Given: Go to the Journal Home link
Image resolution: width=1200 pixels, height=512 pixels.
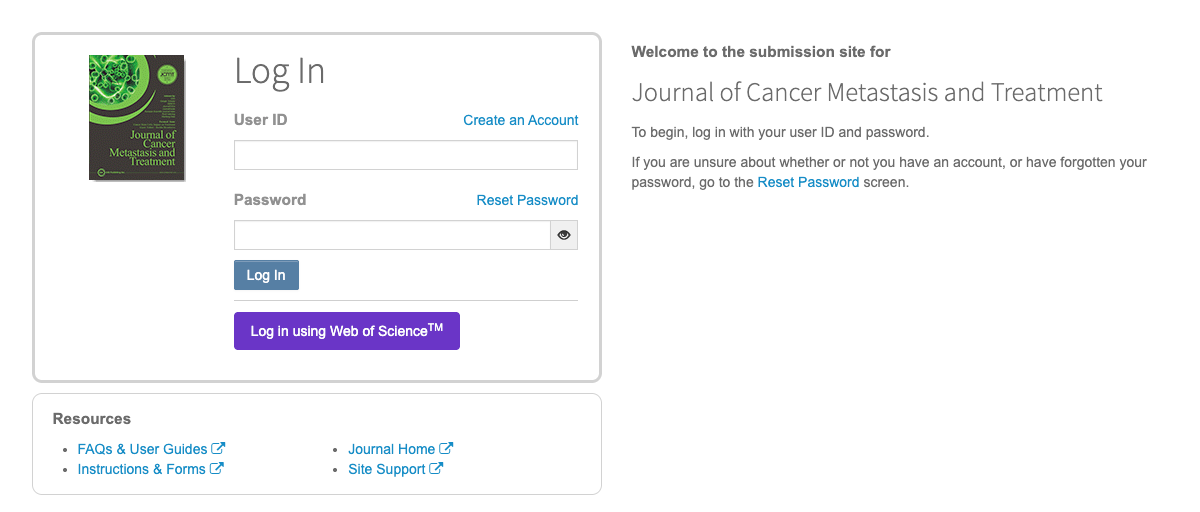Looking at the screenshot, I should tap(391, 449).
